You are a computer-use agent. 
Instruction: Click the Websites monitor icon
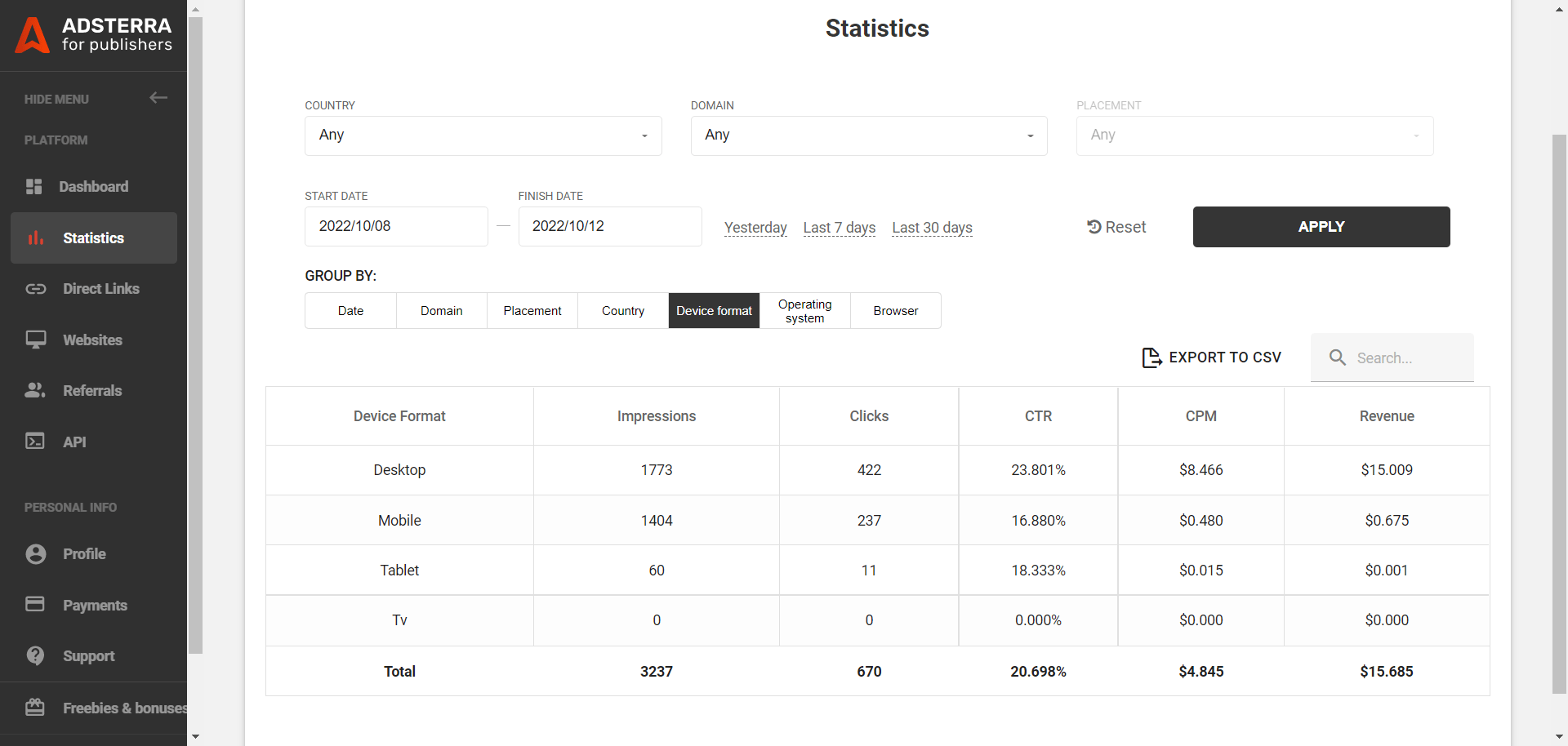tap(35, 340)
